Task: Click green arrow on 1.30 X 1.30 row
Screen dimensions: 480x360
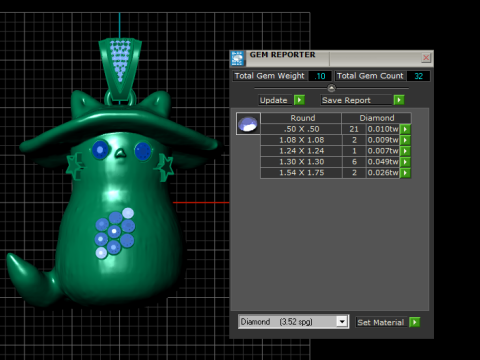Action: [405, 162]
